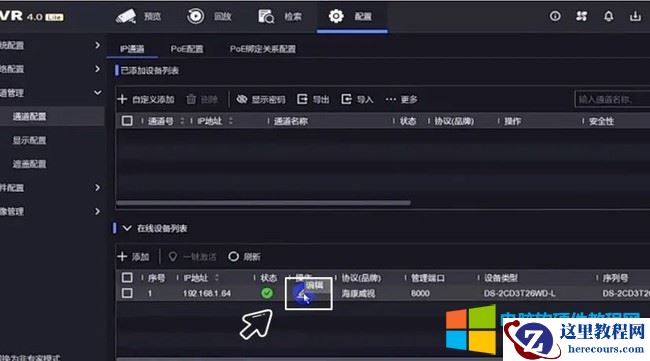This screenshot has width=650, height=361.
Task: Click the green status check for 192.168.1.64
Action: point(267,293)
